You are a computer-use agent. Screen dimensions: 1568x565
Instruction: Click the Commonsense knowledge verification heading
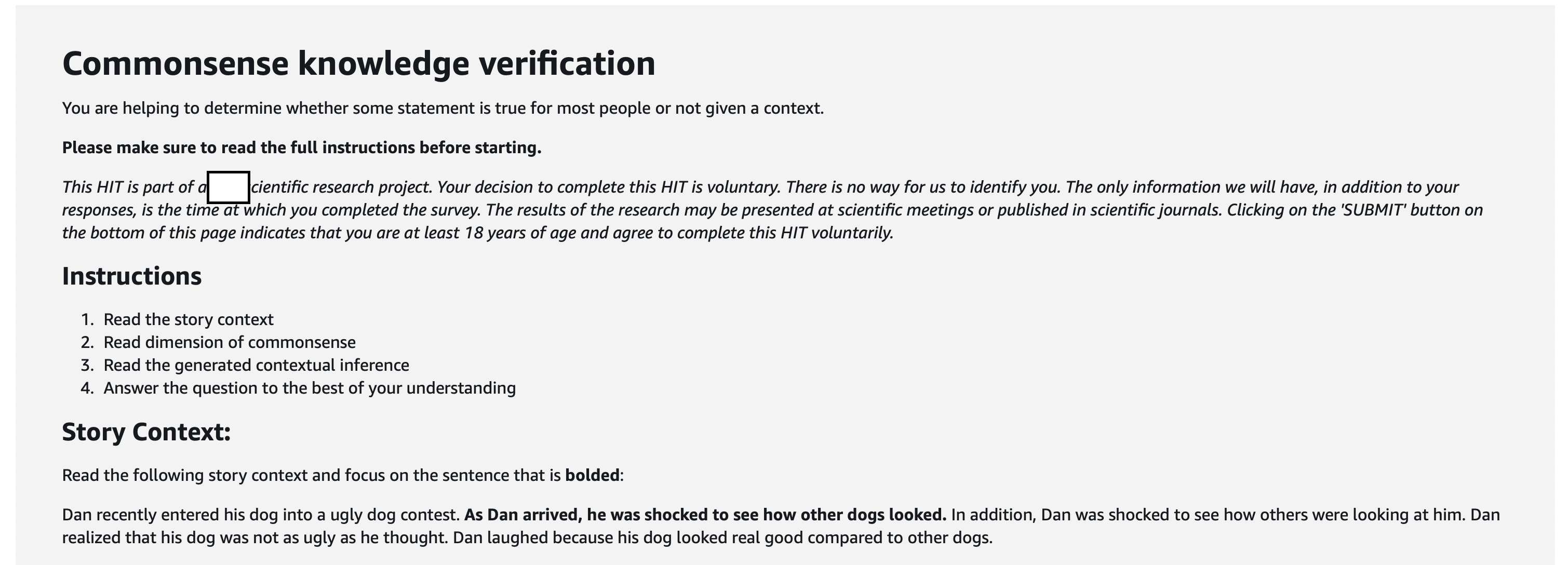coord(358,64)
